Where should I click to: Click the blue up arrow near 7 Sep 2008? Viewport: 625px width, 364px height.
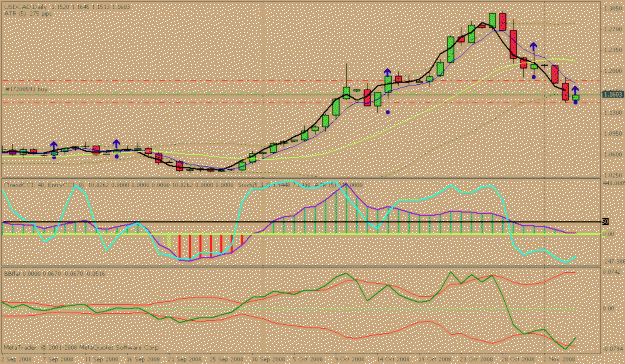pyautogui.click(x=54, y=146)
